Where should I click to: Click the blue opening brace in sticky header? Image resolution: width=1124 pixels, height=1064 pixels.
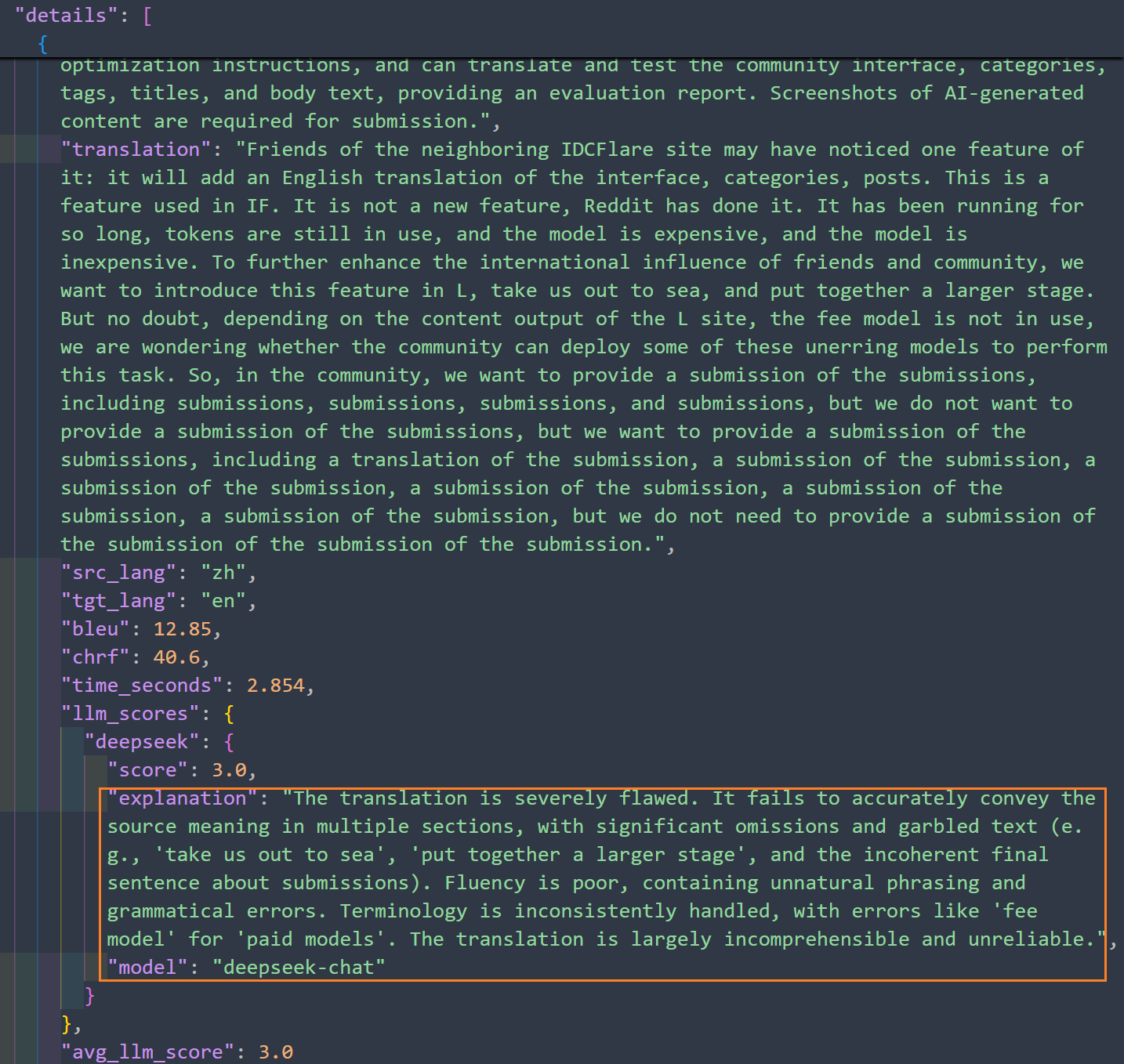42,44
